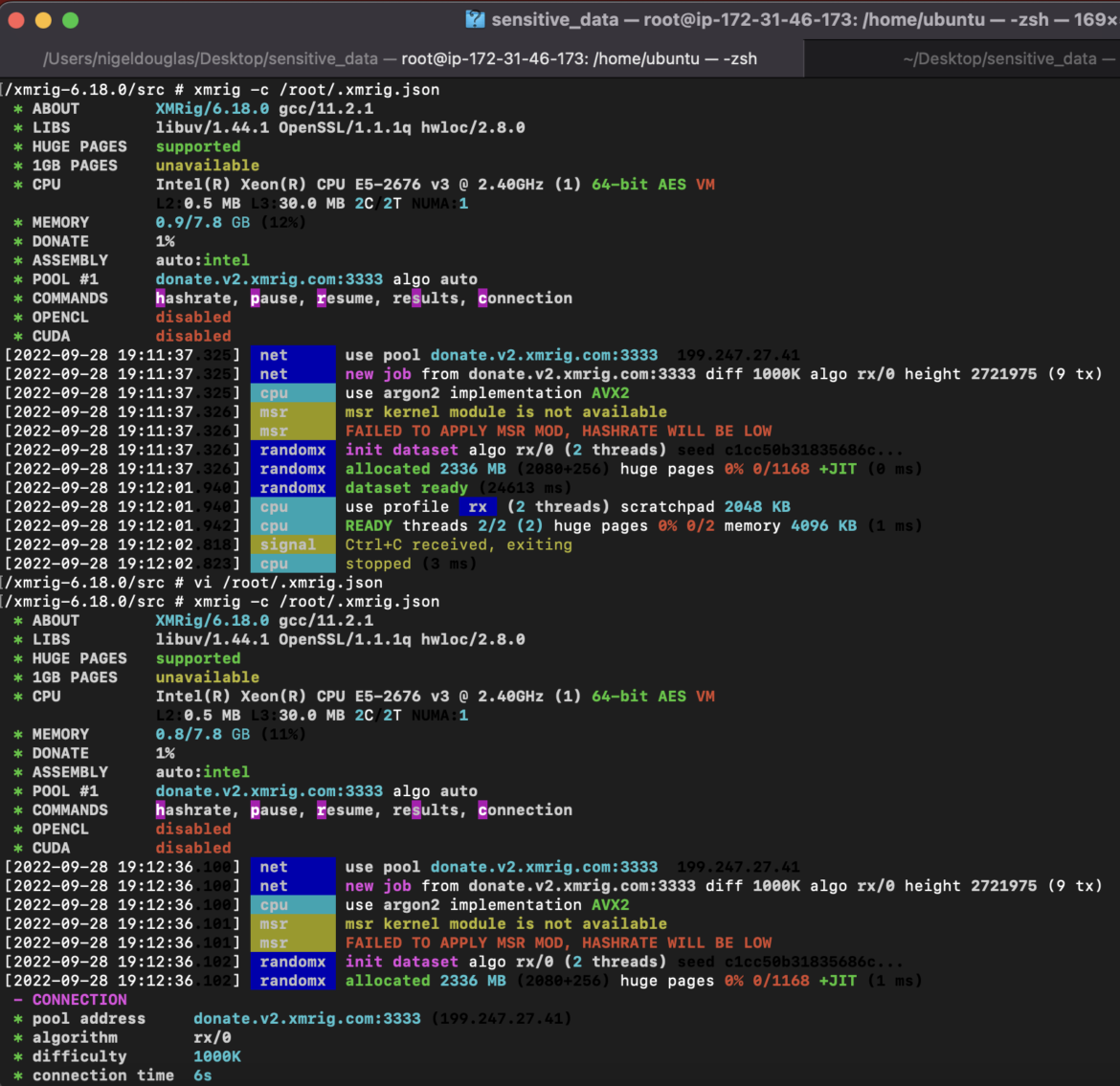Click the first XMRig/6.18.0 version text

coord(213,108)
